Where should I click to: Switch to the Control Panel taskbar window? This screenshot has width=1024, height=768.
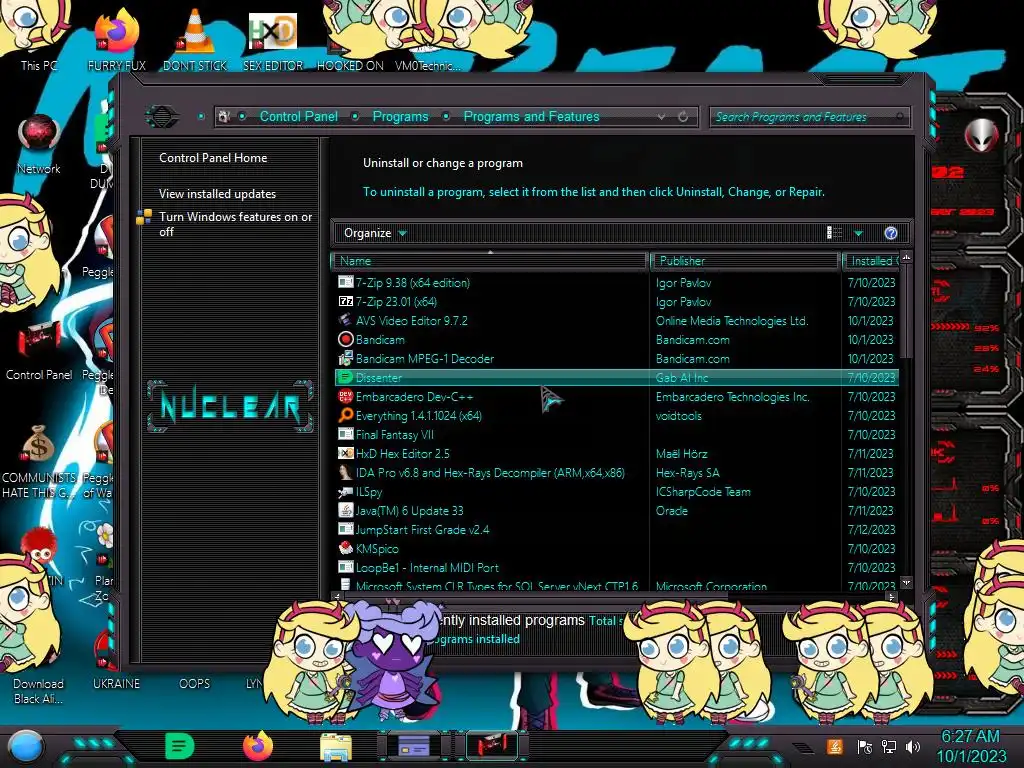(x=492, y=746)
